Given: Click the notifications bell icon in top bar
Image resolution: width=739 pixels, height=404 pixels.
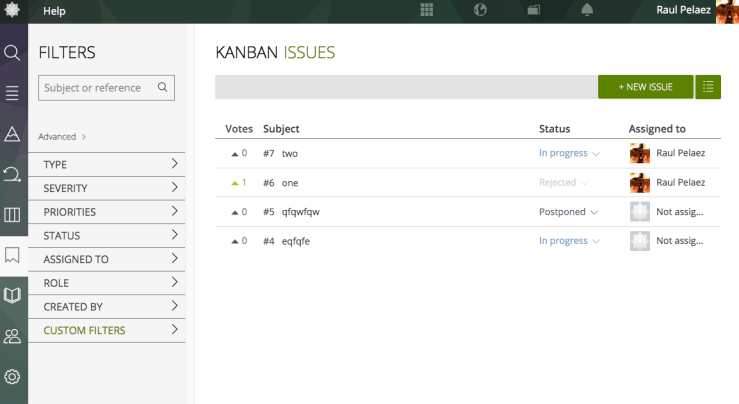Looking at the screenshot, I should coord(586,10).
